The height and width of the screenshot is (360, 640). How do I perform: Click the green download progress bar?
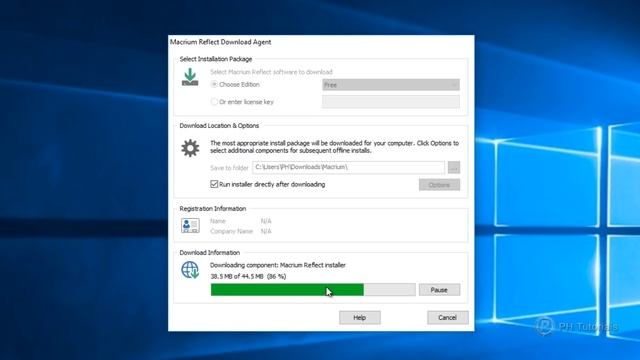[313, 290]
